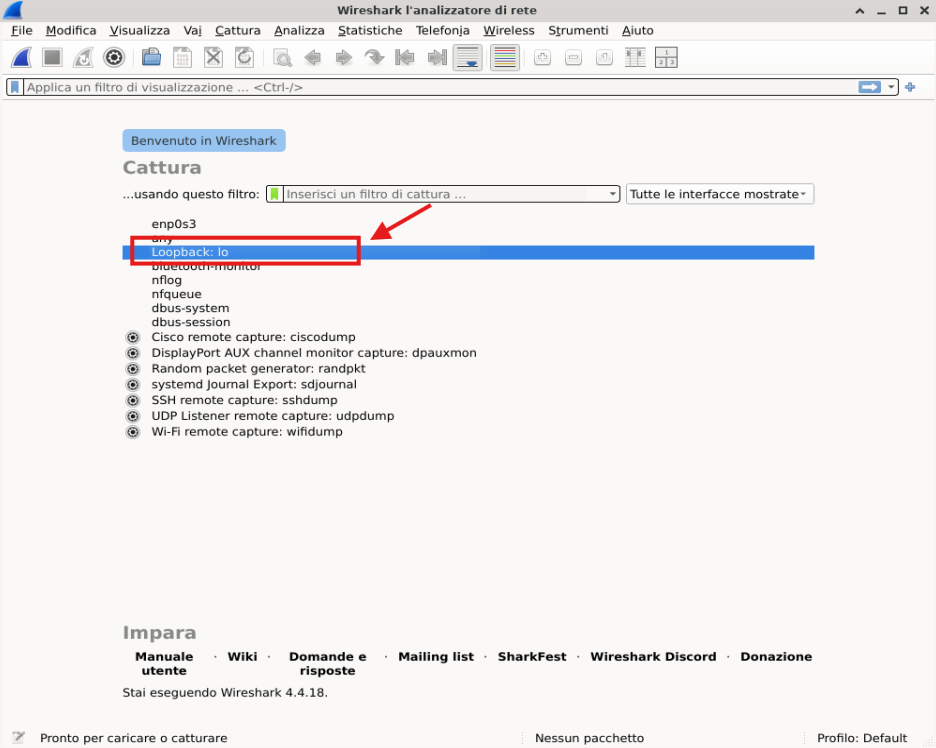
Task: Click gear icon beside udpdump
Action: click(x=133, y=416)
